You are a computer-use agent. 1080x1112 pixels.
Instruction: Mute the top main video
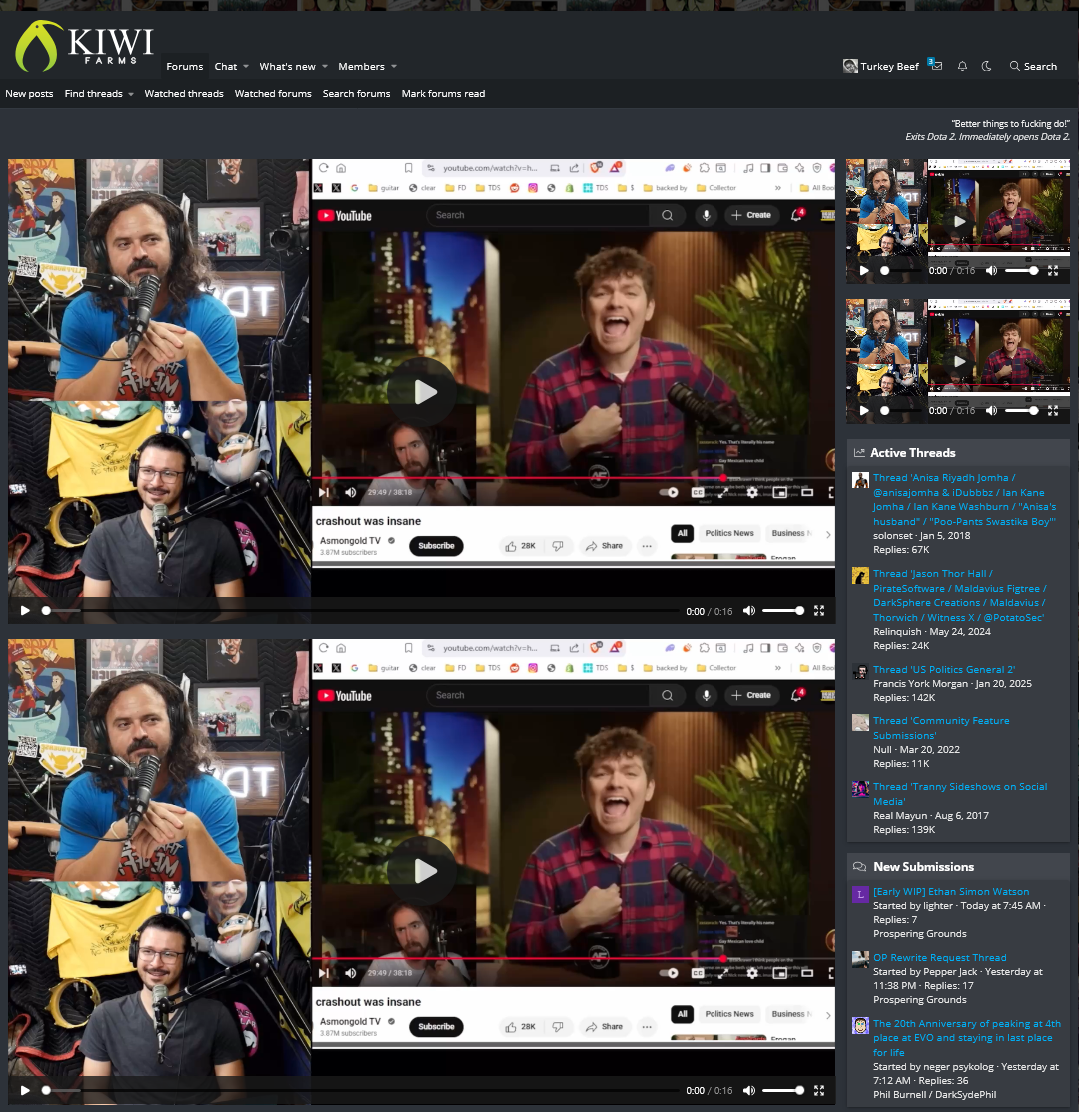pos(749,611)
